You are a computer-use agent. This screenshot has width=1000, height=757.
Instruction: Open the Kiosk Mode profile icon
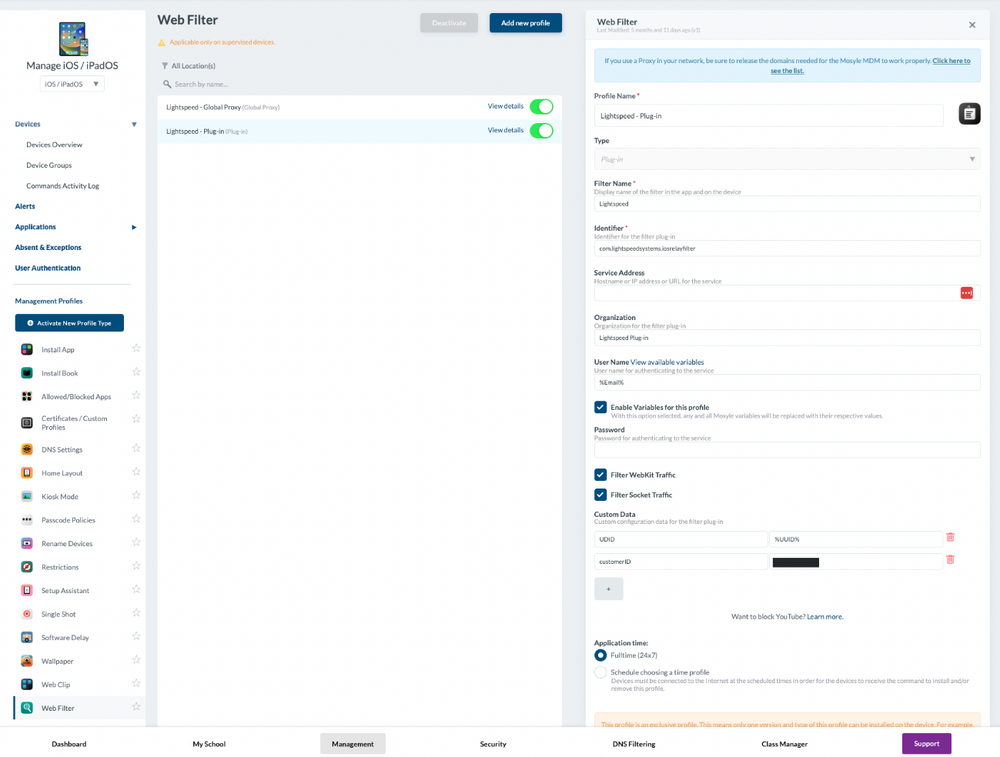(x=27, y=496)
